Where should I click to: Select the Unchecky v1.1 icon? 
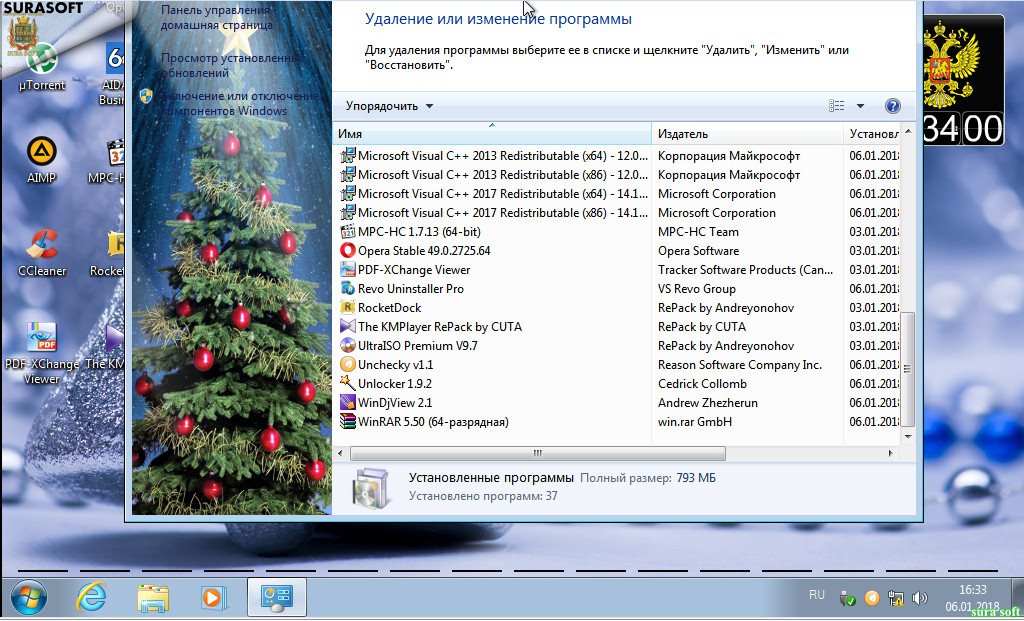click(x=348, y=364)
